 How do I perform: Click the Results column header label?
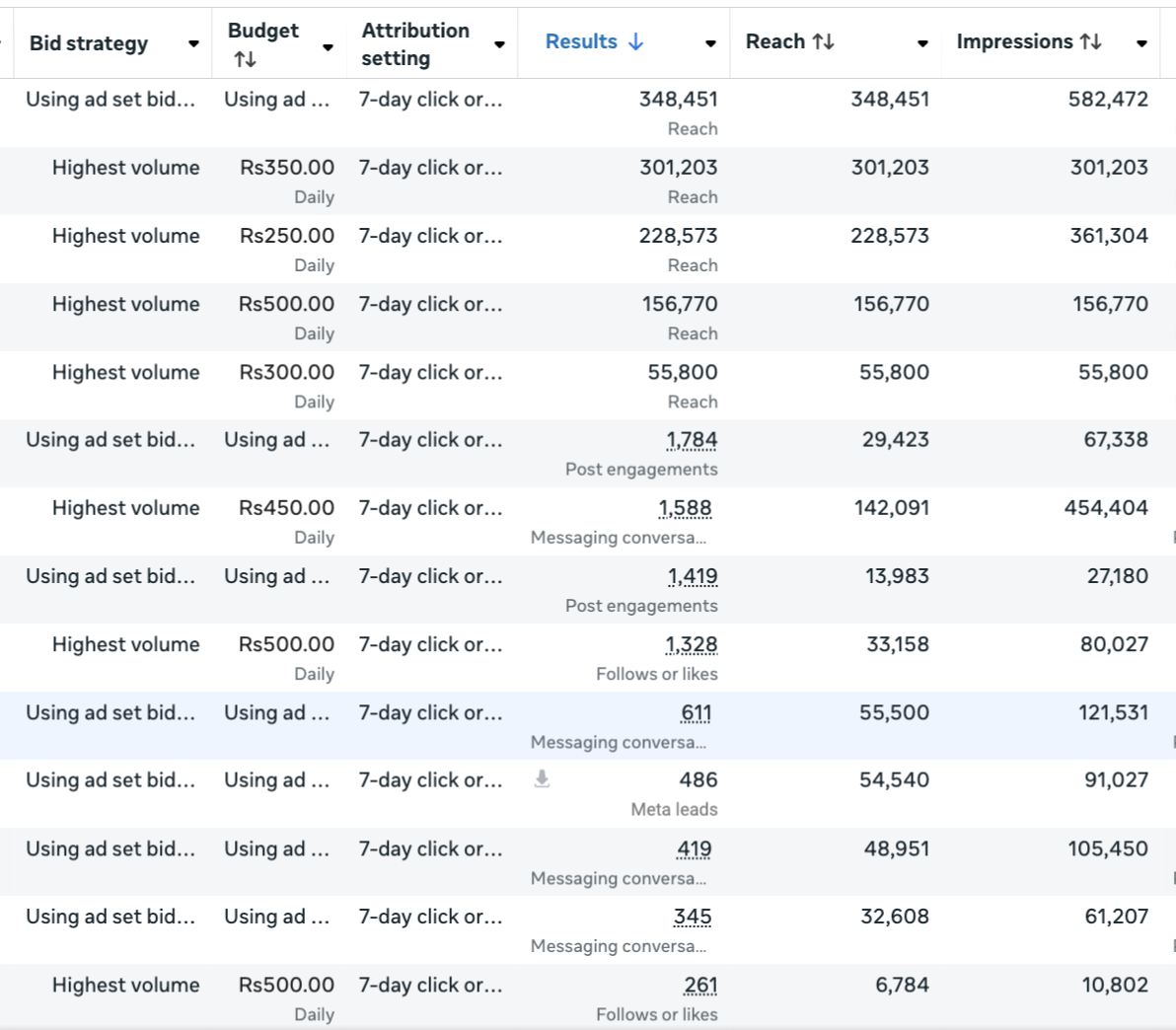[581, 41]
